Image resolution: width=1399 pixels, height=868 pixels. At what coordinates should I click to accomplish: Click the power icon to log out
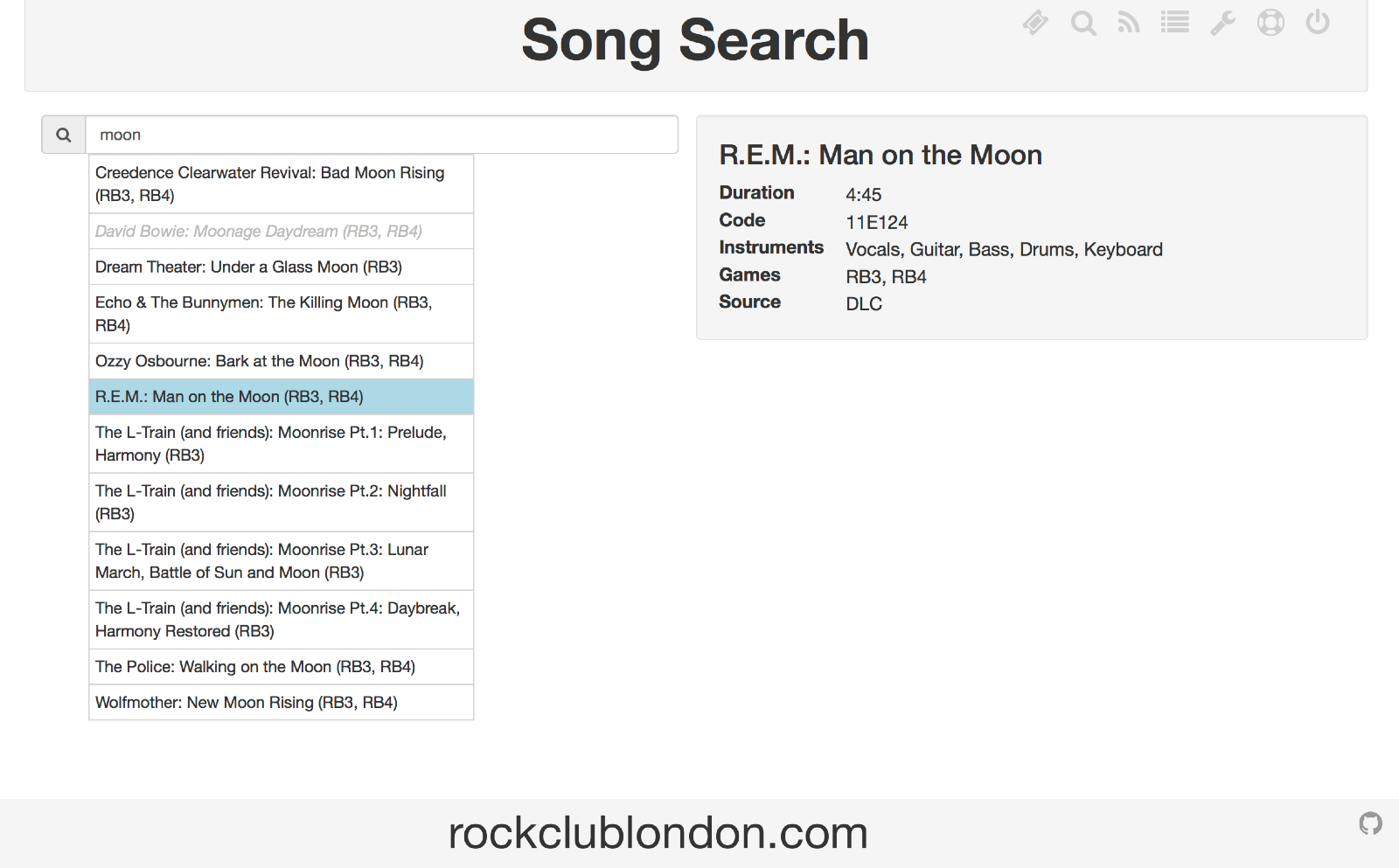(x=1318, y=23)
